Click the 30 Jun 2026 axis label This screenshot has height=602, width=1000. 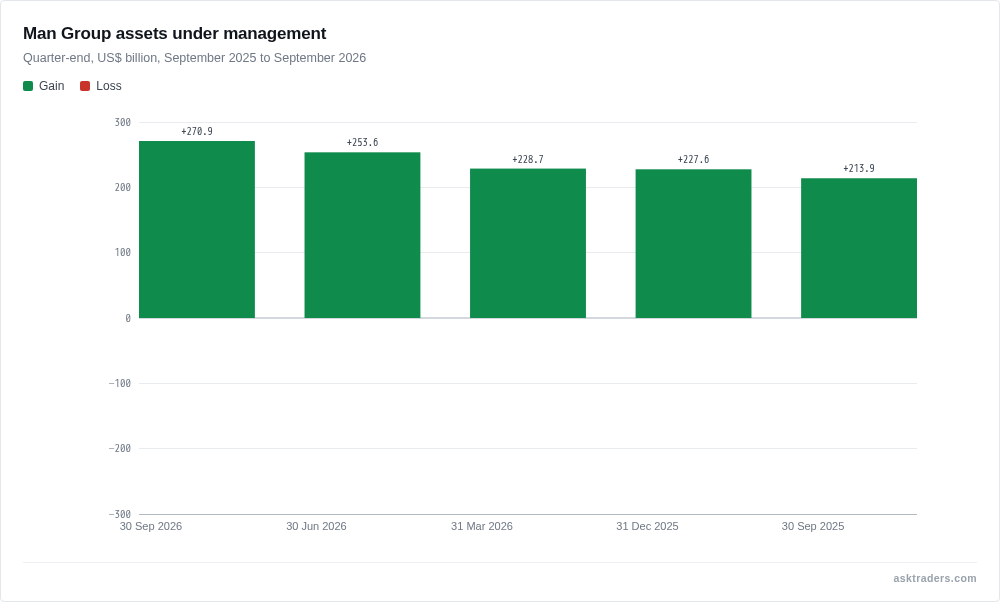tap(316, 526)
